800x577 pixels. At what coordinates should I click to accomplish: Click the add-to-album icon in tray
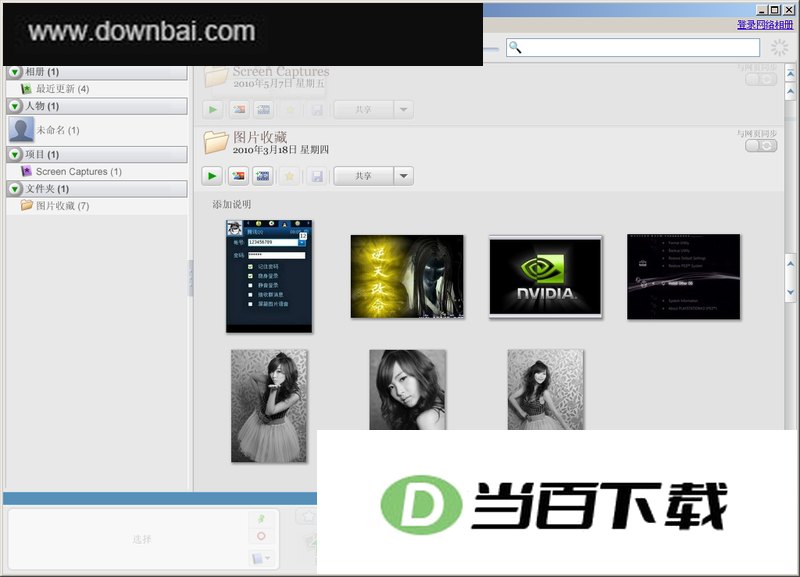[261, 558]
